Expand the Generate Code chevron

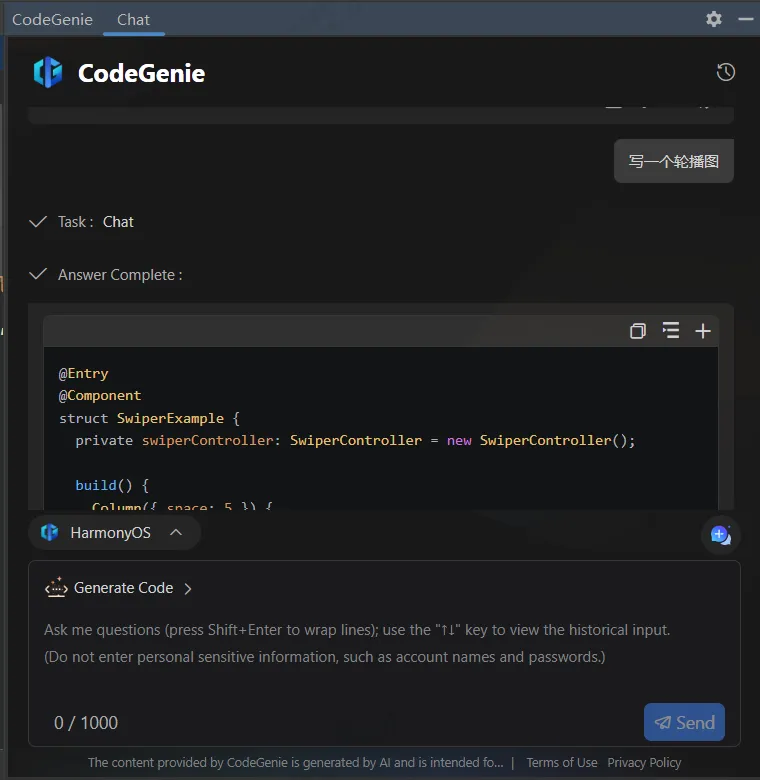point(188,589)
